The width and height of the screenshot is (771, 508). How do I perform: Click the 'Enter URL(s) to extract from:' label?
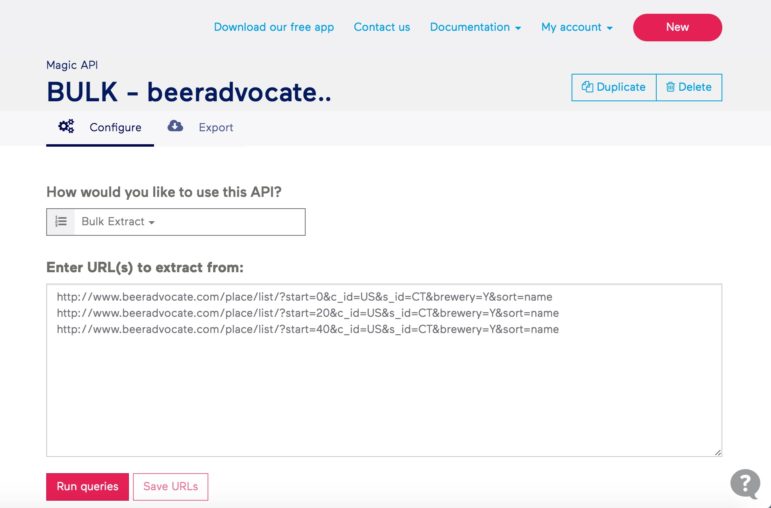click(145, 267)
